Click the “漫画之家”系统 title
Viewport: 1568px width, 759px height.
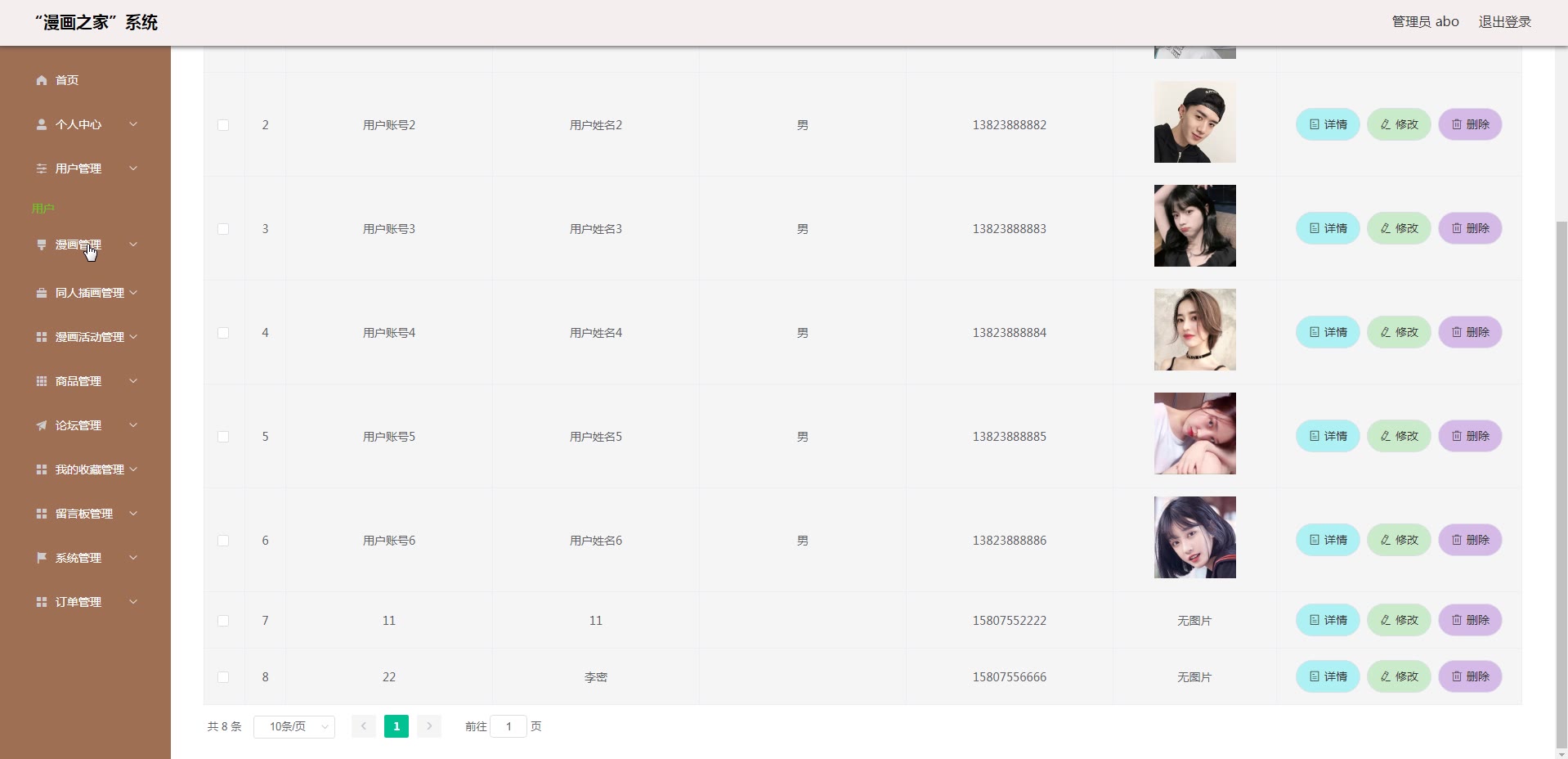coord(96,23)
